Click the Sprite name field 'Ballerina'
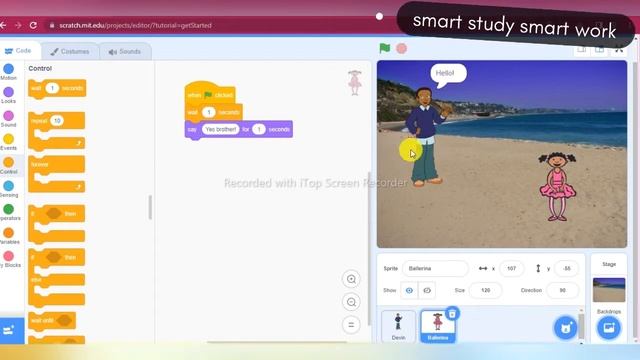Screen dimensions: 640x360 click(x=435, y=269)
